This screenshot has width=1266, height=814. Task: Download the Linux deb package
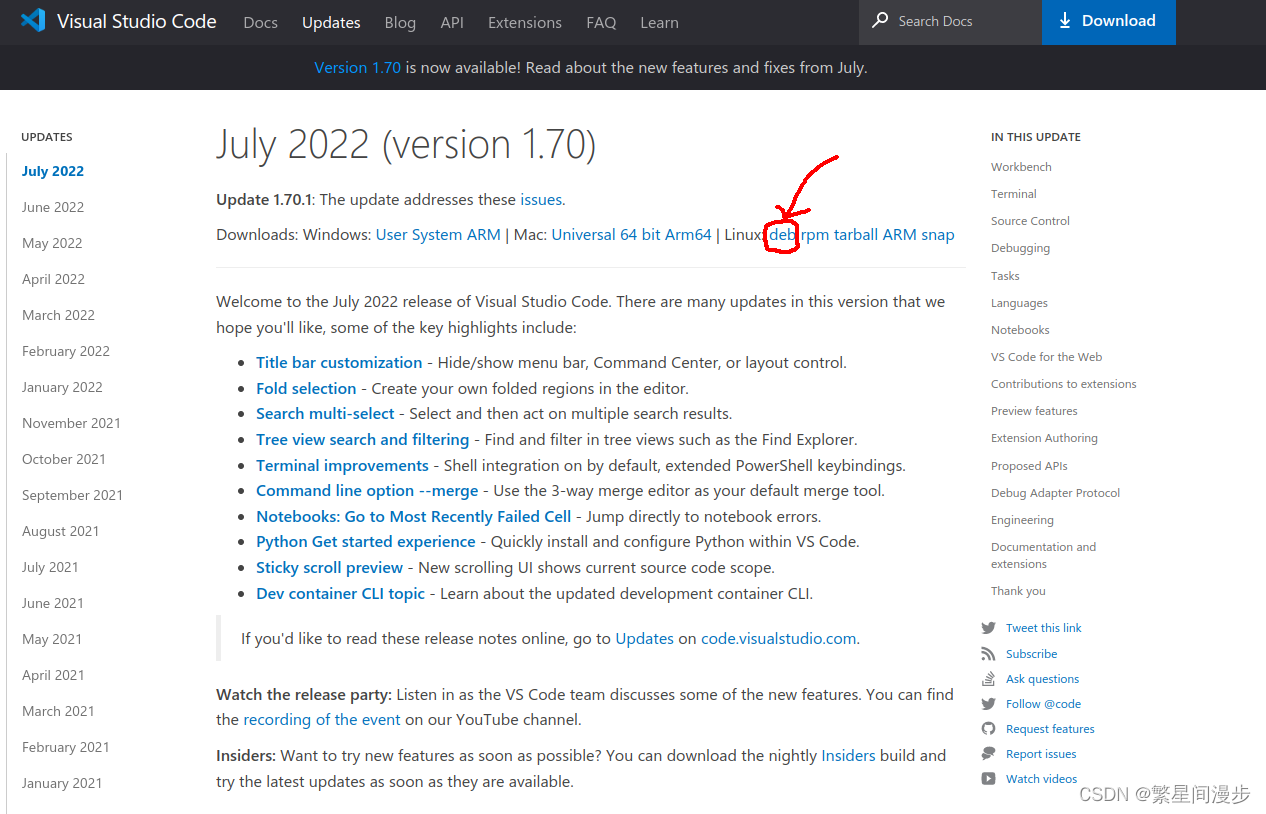(782, 235)
